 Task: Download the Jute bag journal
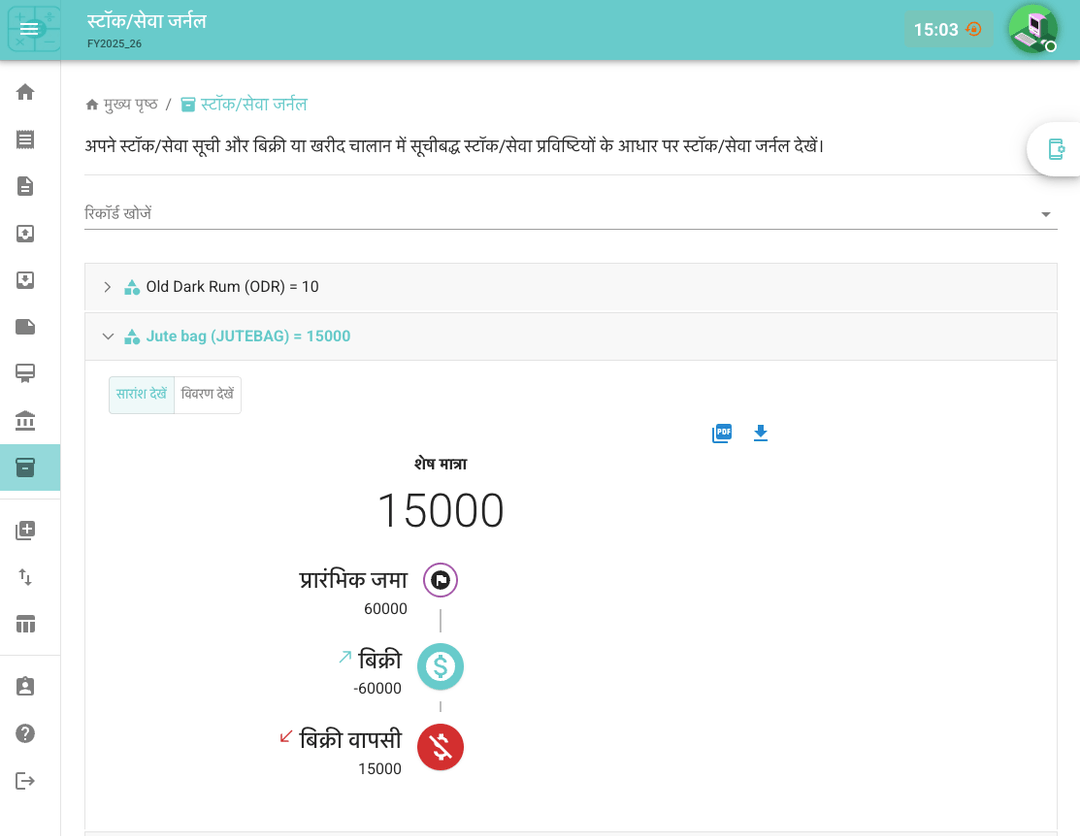761,433
